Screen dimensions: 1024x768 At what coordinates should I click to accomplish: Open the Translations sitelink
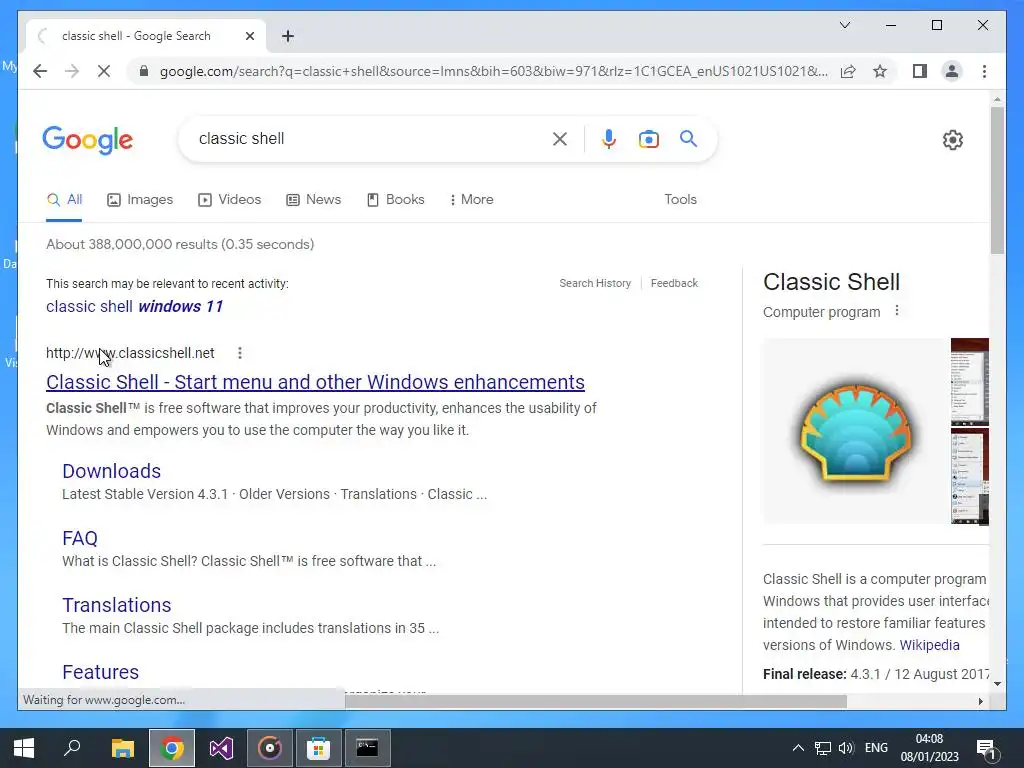pyautogui.click(x=117, y=605)
